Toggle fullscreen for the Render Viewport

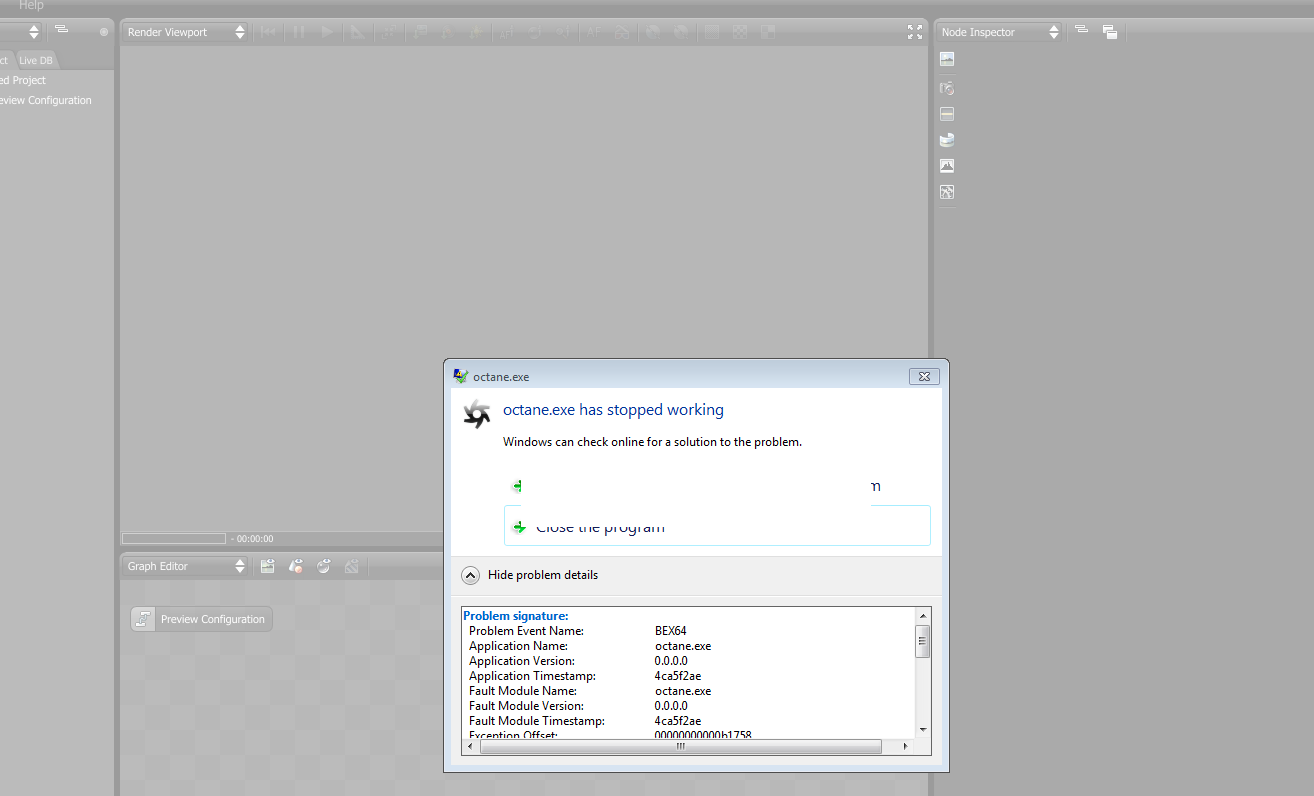[915, 32]
